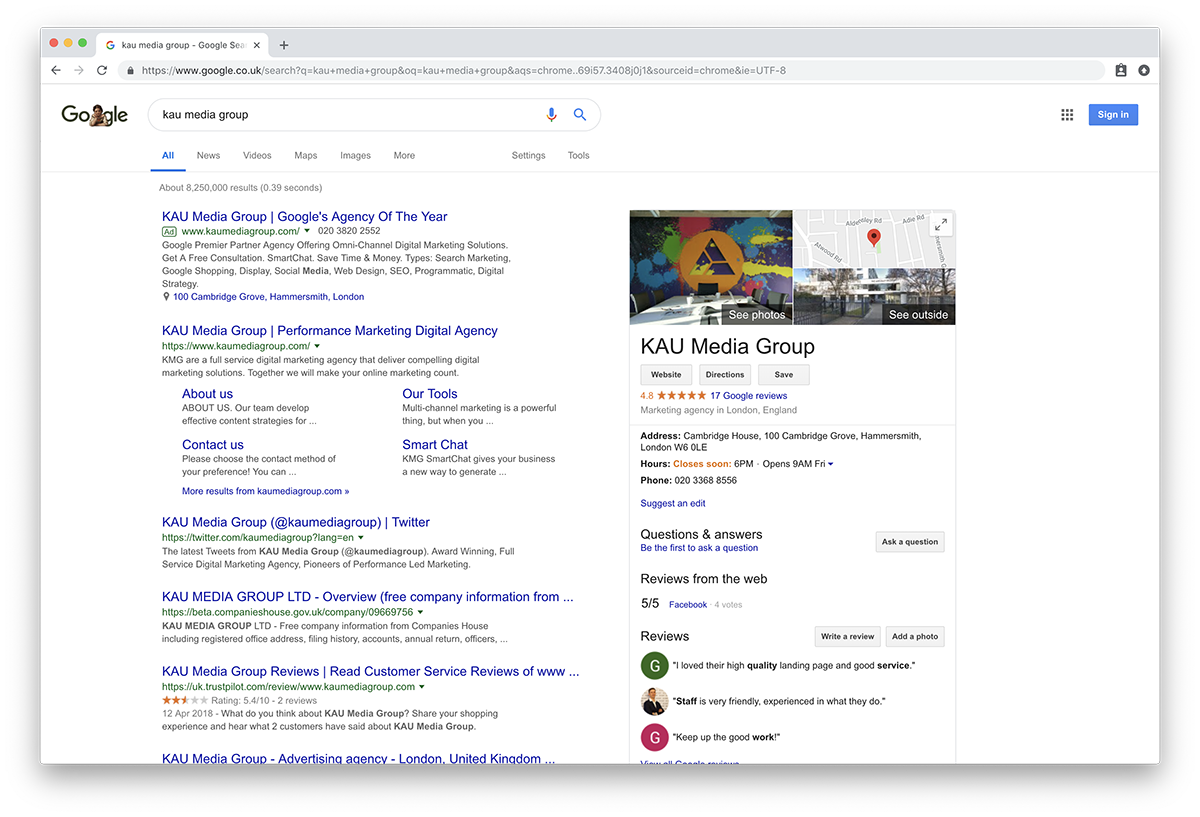Click the Save button in knowledge panel
The height and width of the screenshot is (817, 1200).
pyautogui.click(x=784, y=375)
